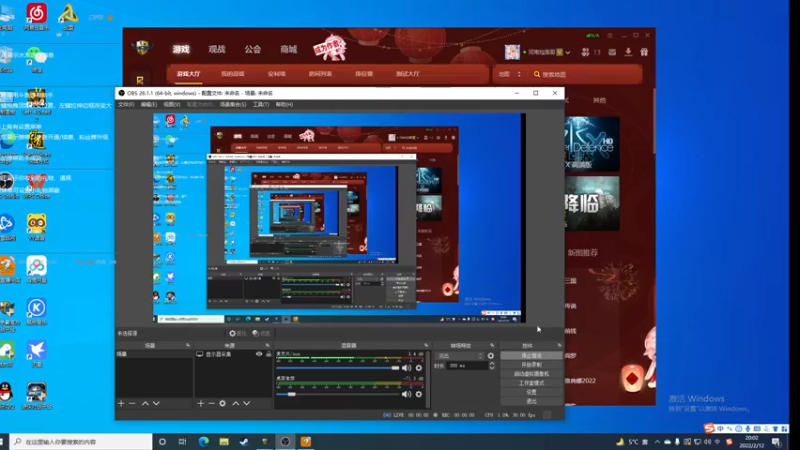This screenshot has width=800, height=450.
Task: Open the 降临 game thumbnail in the platform
Action: pos(592,203)
